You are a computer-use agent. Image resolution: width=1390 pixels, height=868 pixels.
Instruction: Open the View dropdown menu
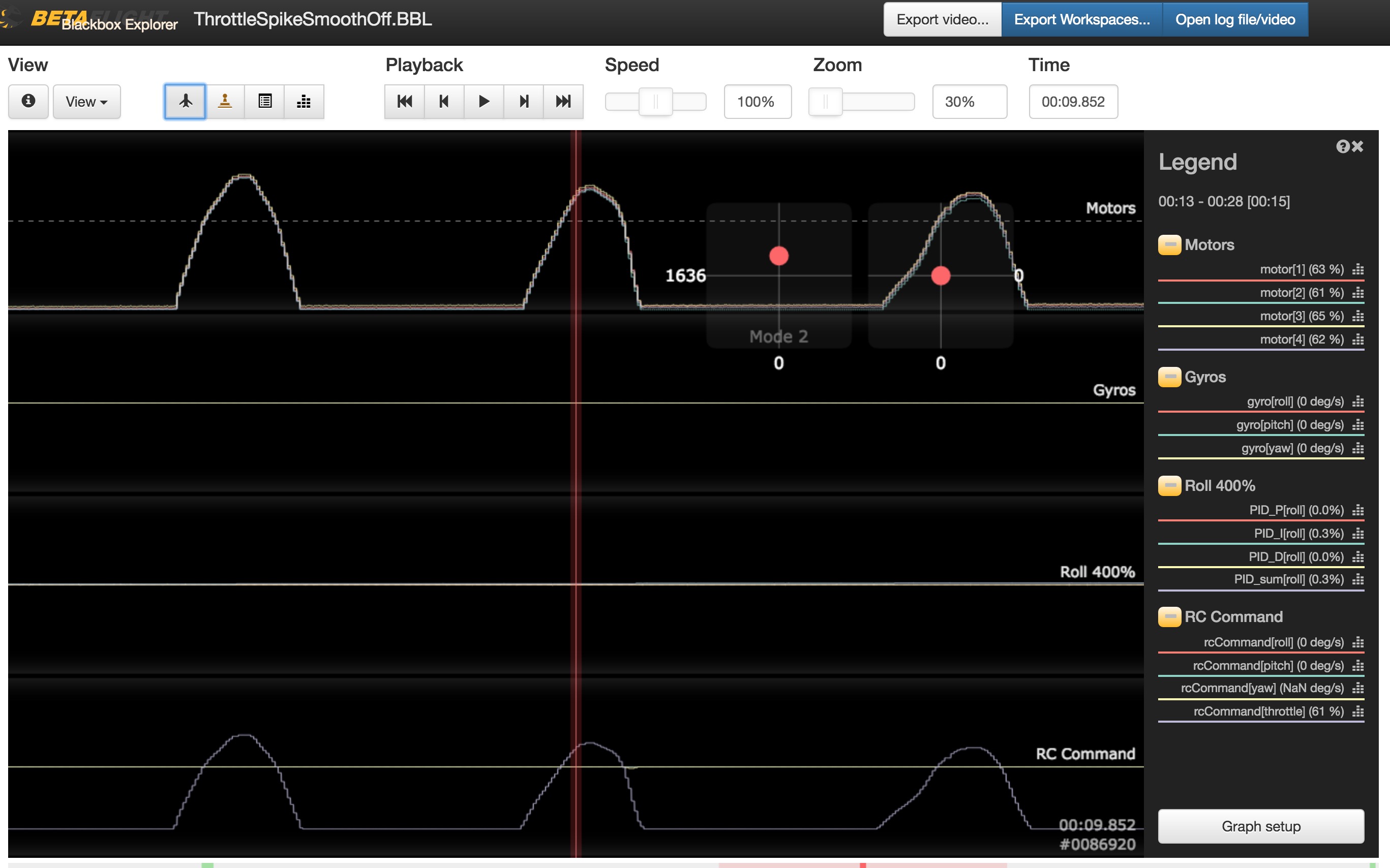point(86,101)
